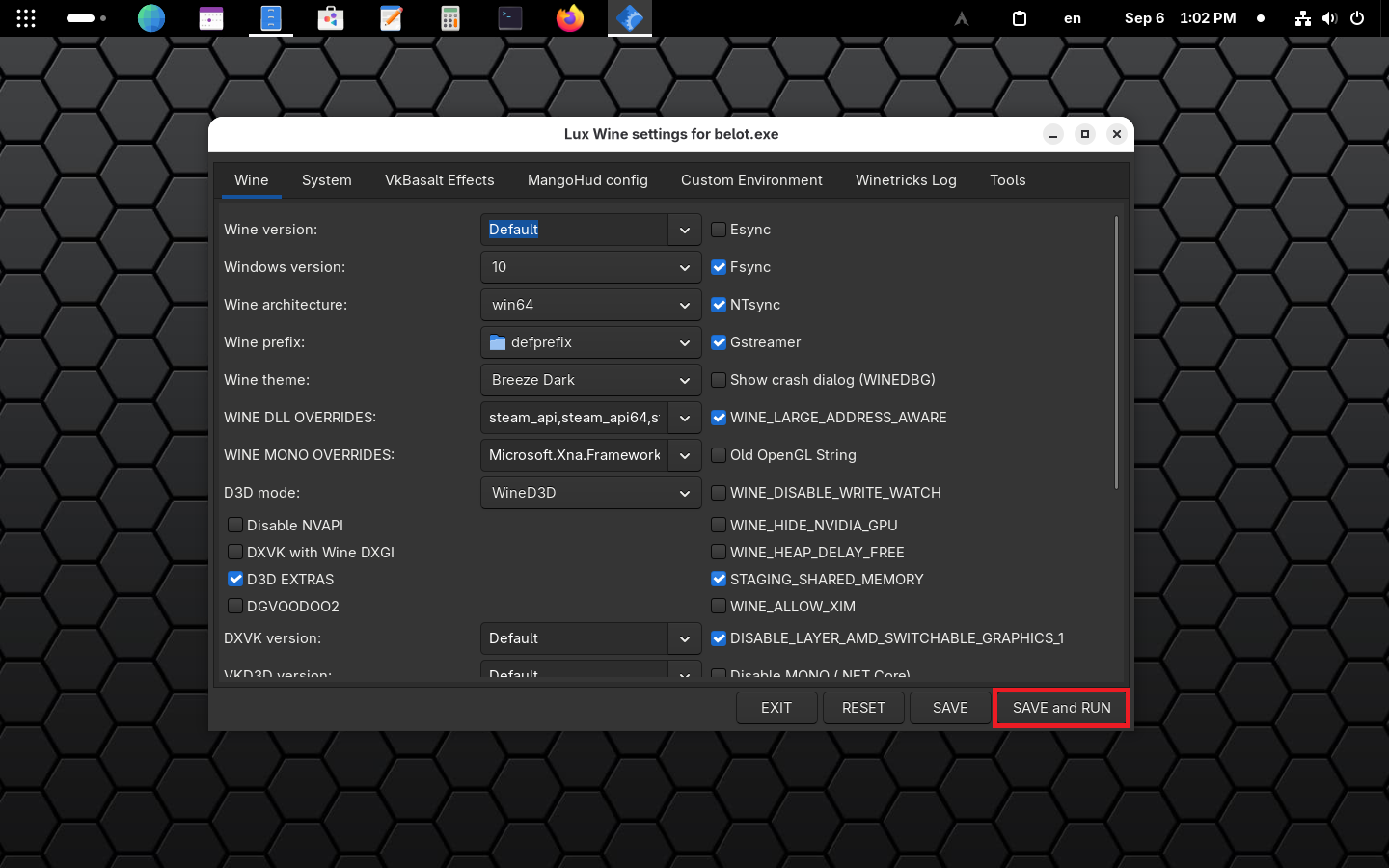Image resolution: width=1389 pixels, height=868 pixels.
Task: Click the Microsoft.Xna.Framework mono overrides text field
Action: coord(574,455)
